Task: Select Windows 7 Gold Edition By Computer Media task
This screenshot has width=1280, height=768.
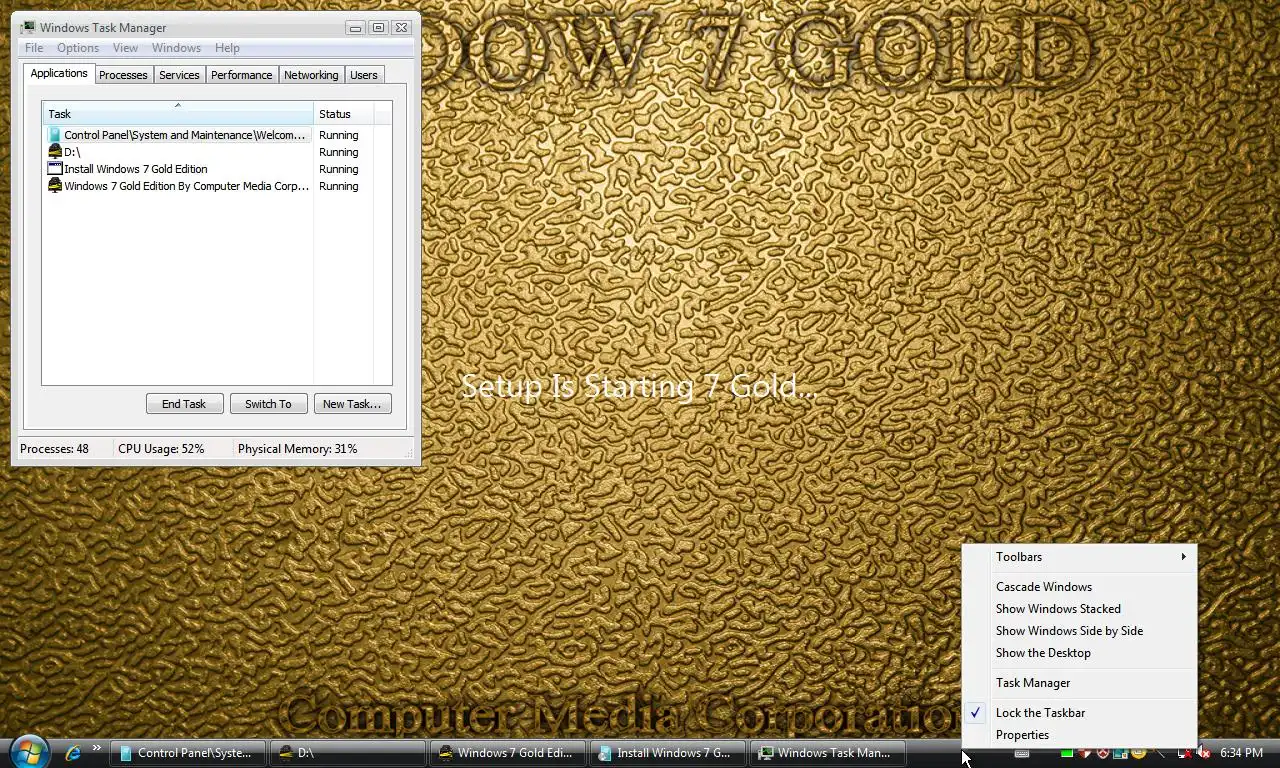Action: 178,186
